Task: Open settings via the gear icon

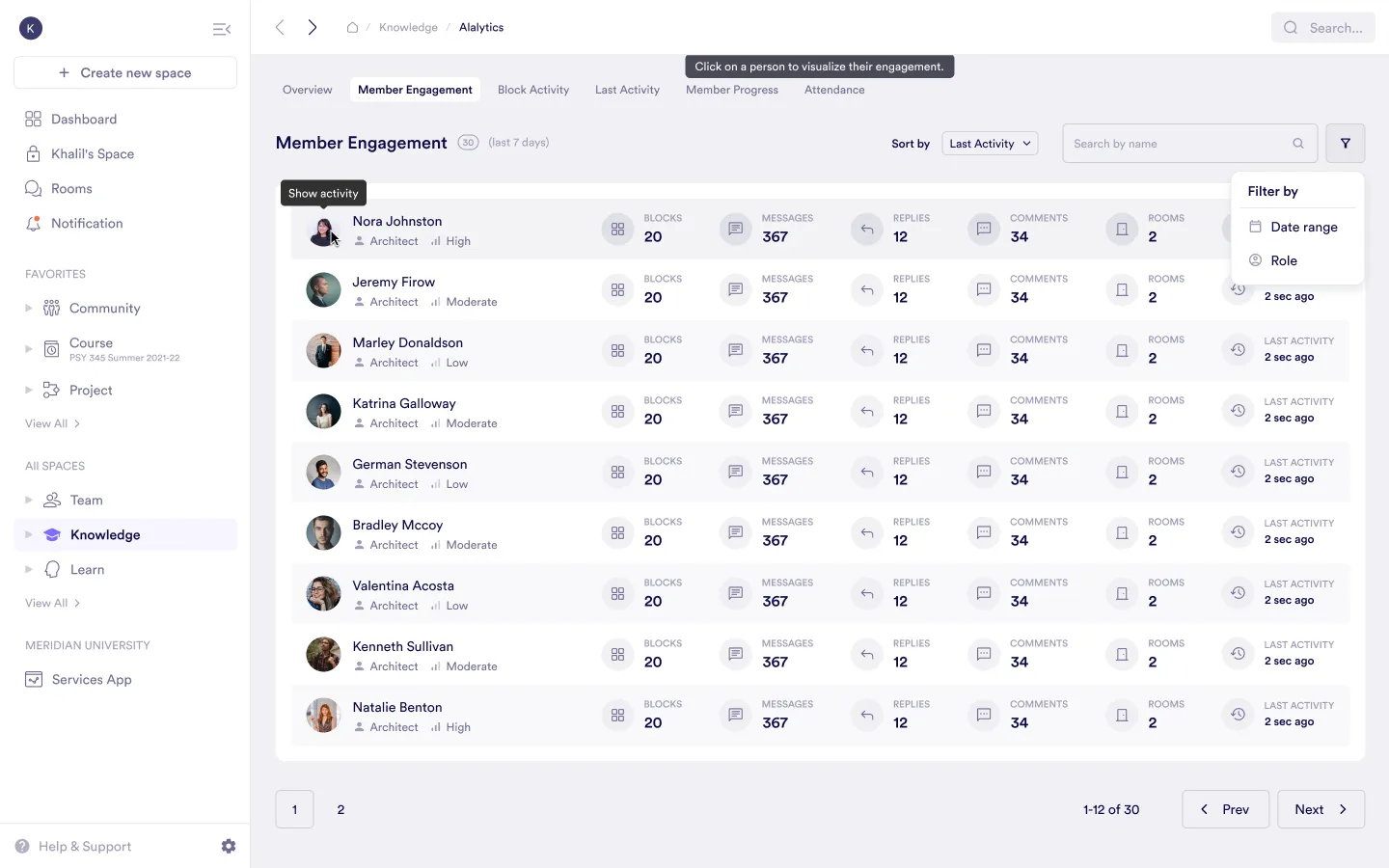Action: 229,846
